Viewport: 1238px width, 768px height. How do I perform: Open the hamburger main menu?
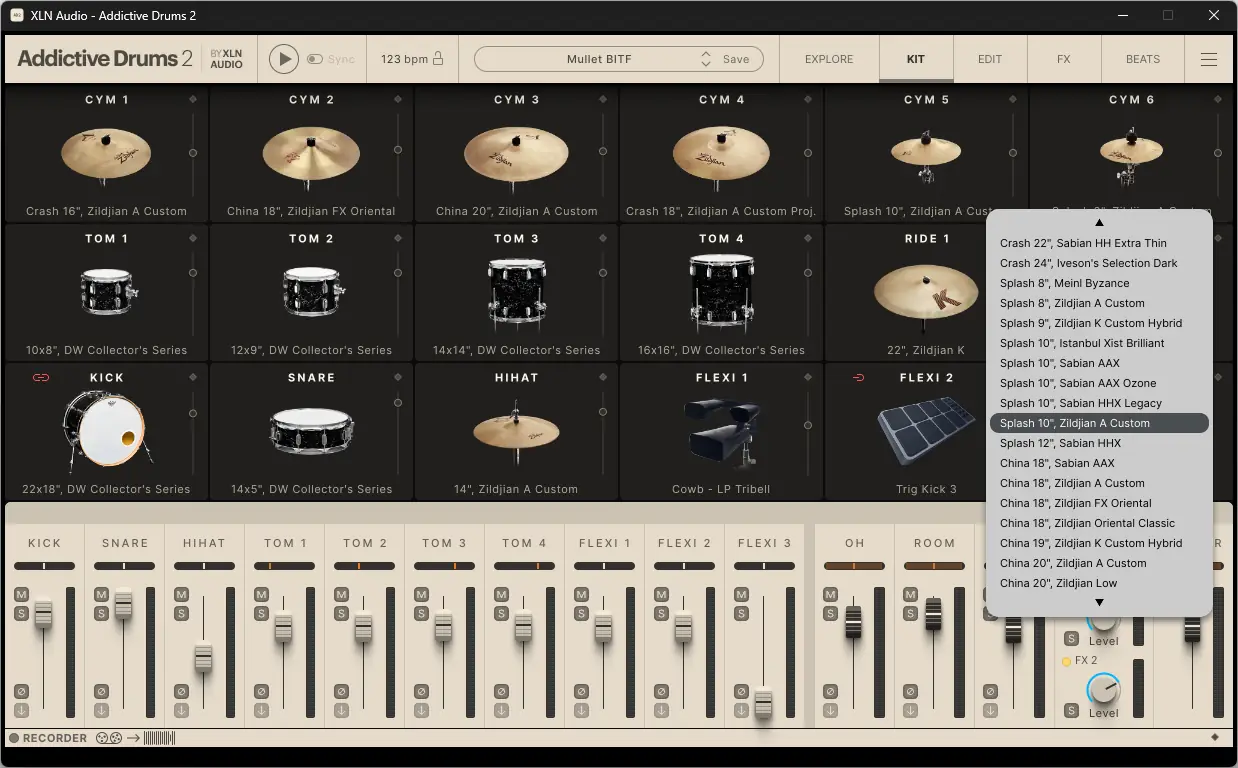point(1209,59)
